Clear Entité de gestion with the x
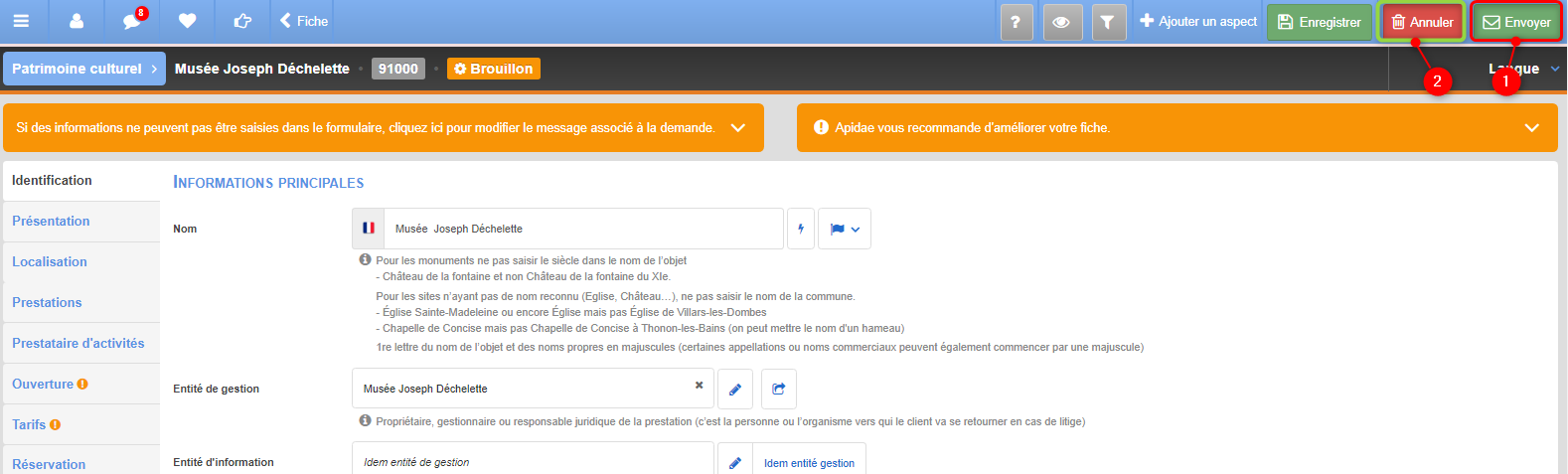This screenshot has width=1568, height=474. 699,386
